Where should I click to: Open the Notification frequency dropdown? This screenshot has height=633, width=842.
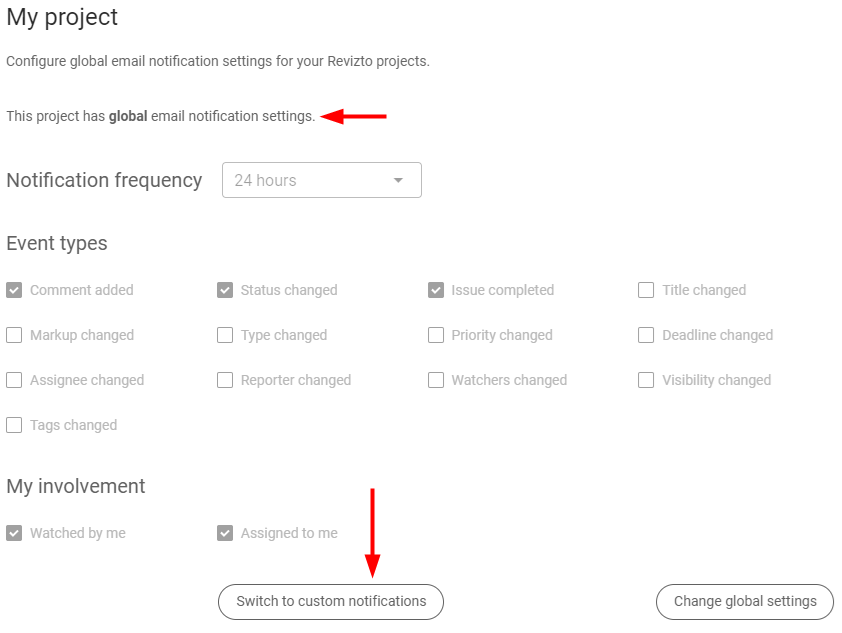321,180
